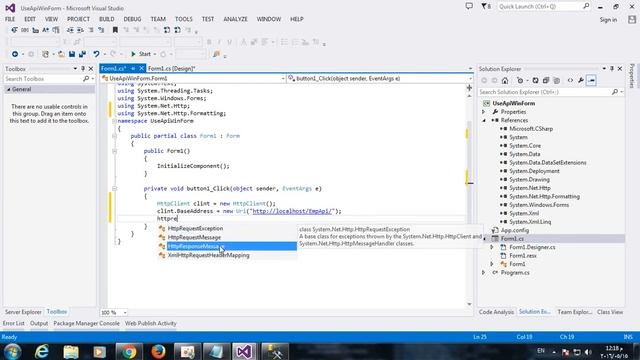The height and width of the screenshot is (360, 640).
Task: Open Package Manager Console tab
Action: tap(87, 323)
